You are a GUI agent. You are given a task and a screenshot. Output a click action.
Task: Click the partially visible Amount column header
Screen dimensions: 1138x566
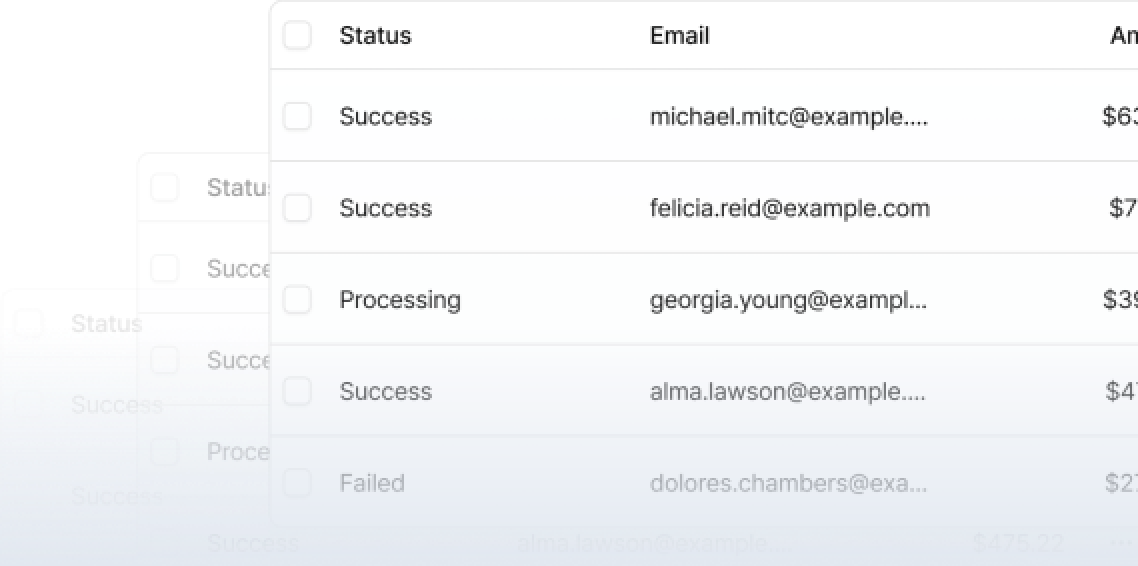1124,36
